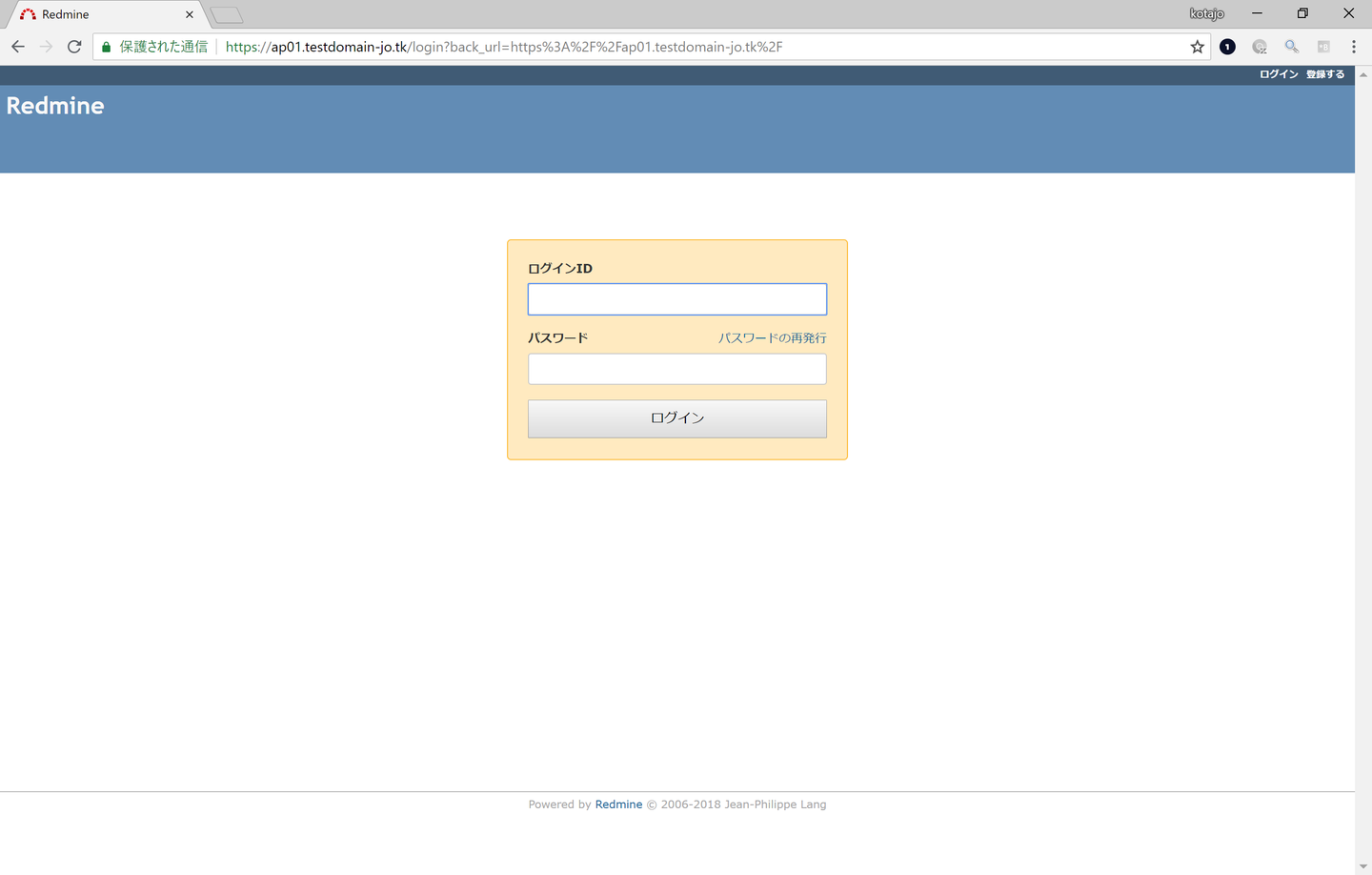Close the Redmine browser tab
Viewport: 1372px width, 875px height.
pyautogui.click(x=190, y=14)
